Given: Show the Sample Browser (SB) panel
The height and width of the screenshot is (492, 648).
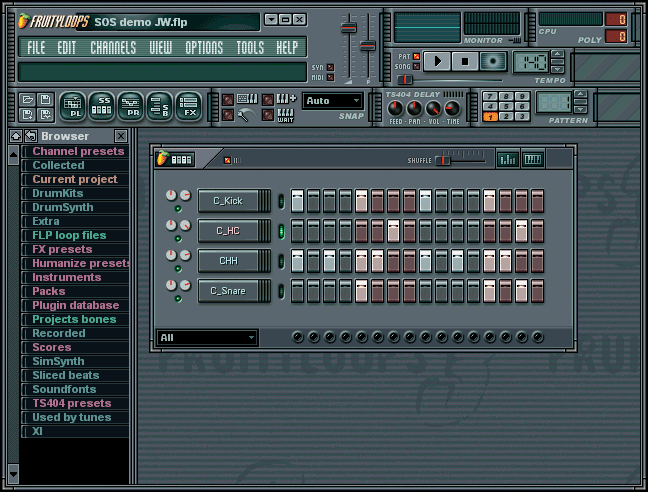Looking at the screenshot, I should [159, 105].
